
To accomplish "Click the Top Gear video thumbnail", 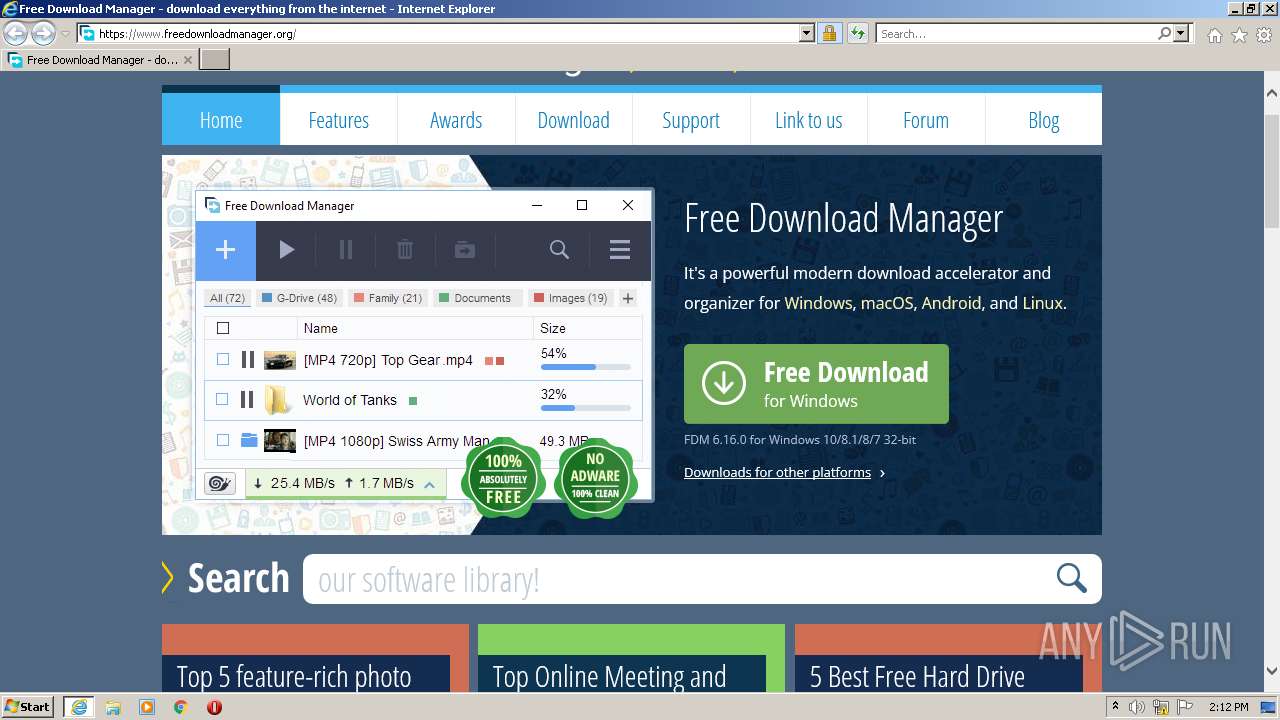I will (x=280, y=360).
